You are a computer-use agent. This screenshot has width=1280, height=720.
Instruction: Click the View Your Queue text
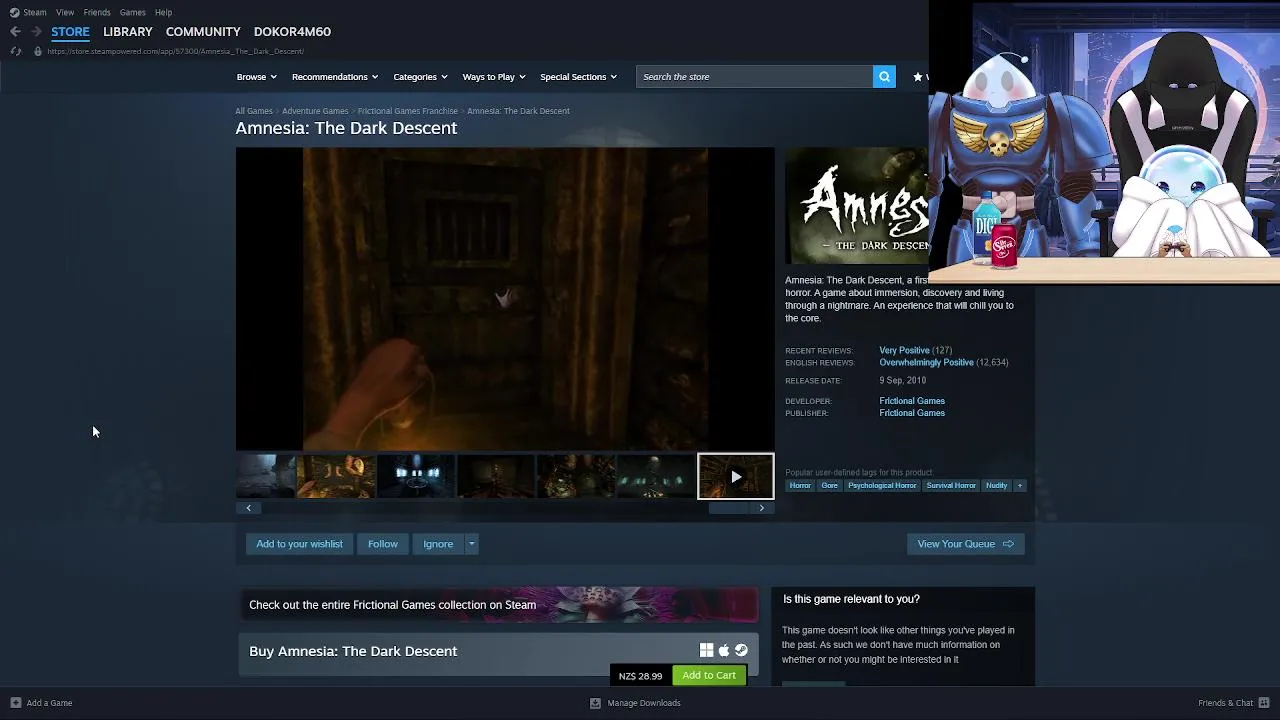tap(956, 544)
